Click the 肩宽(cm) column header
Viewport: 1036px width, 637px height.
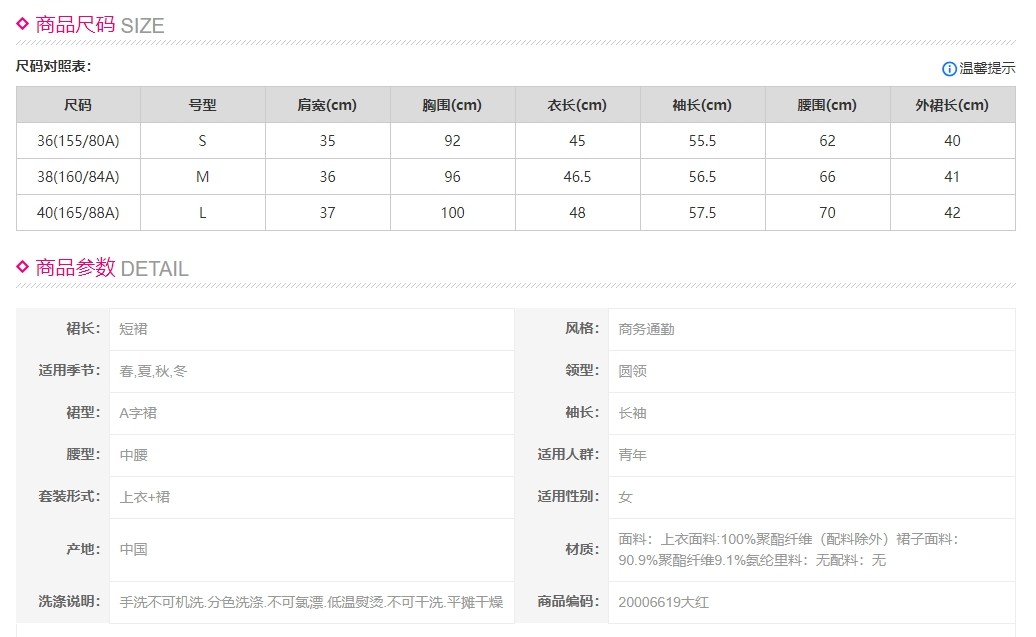coord(327,105)
